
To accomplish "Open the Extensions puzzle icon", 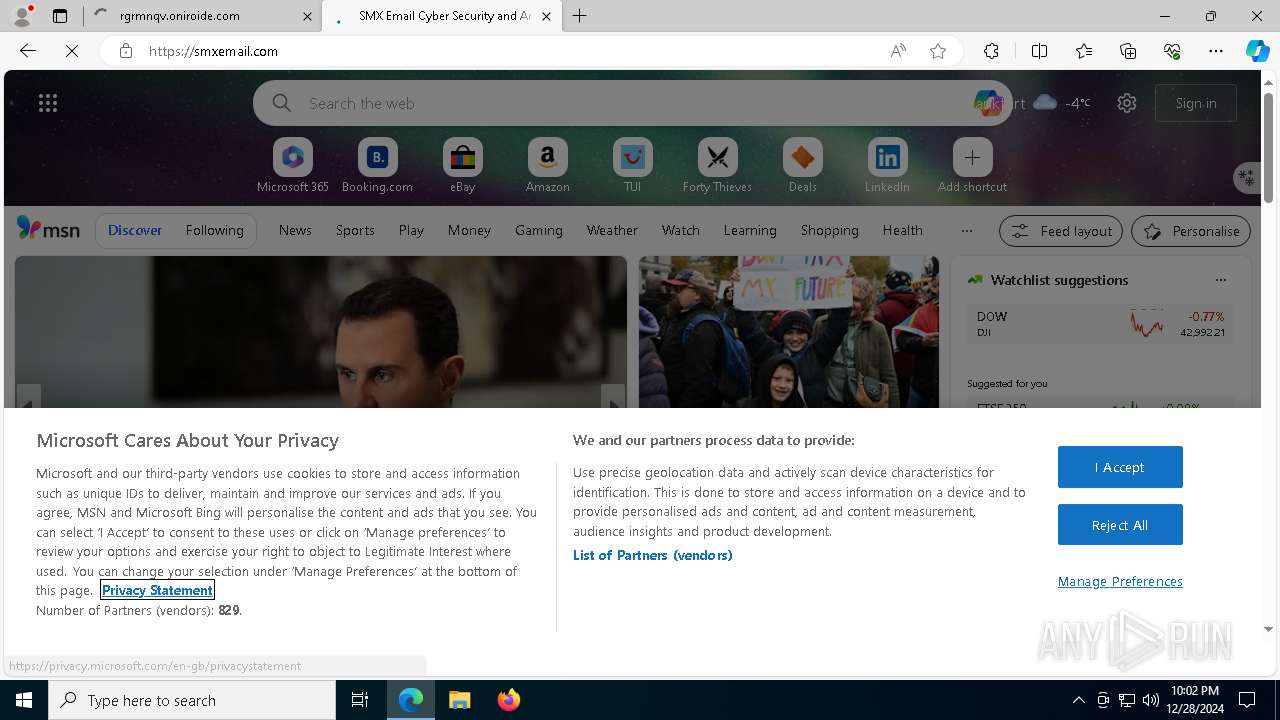I will (x=991, y=51).
